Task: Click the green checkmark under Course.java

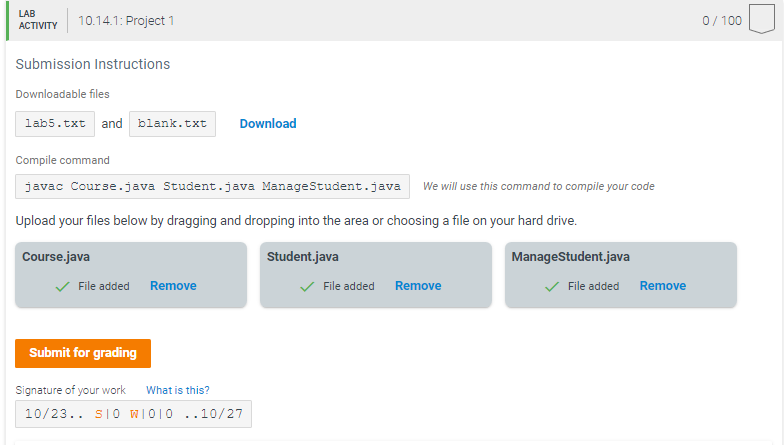Action: tap(62, 286)
